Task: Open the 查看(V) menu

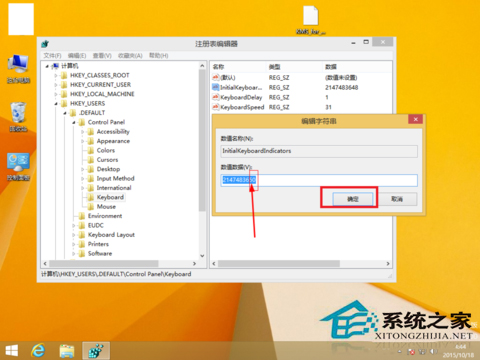Action: (x=102, y=56)
